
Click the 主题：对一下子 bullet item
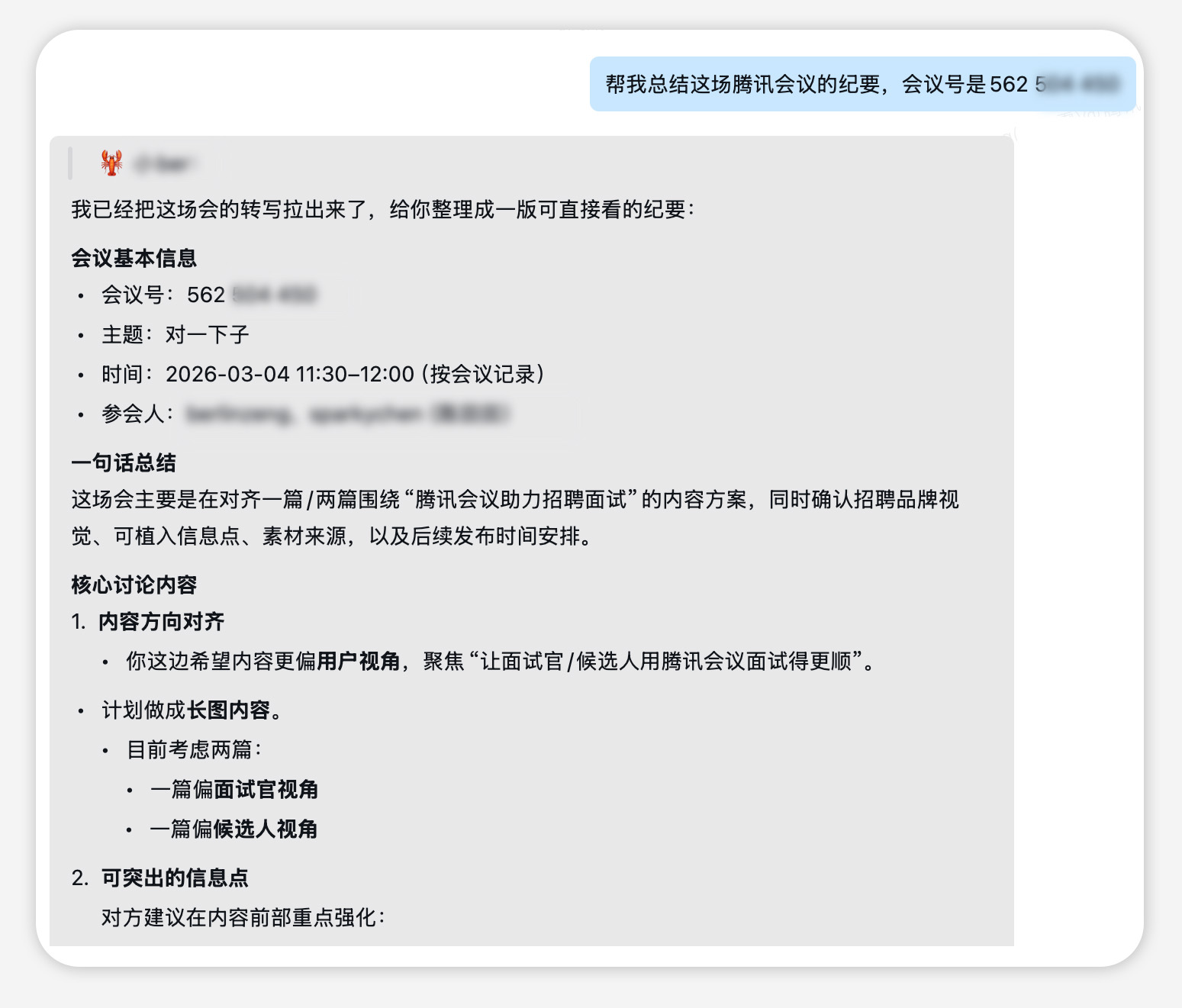pos(175,335)
